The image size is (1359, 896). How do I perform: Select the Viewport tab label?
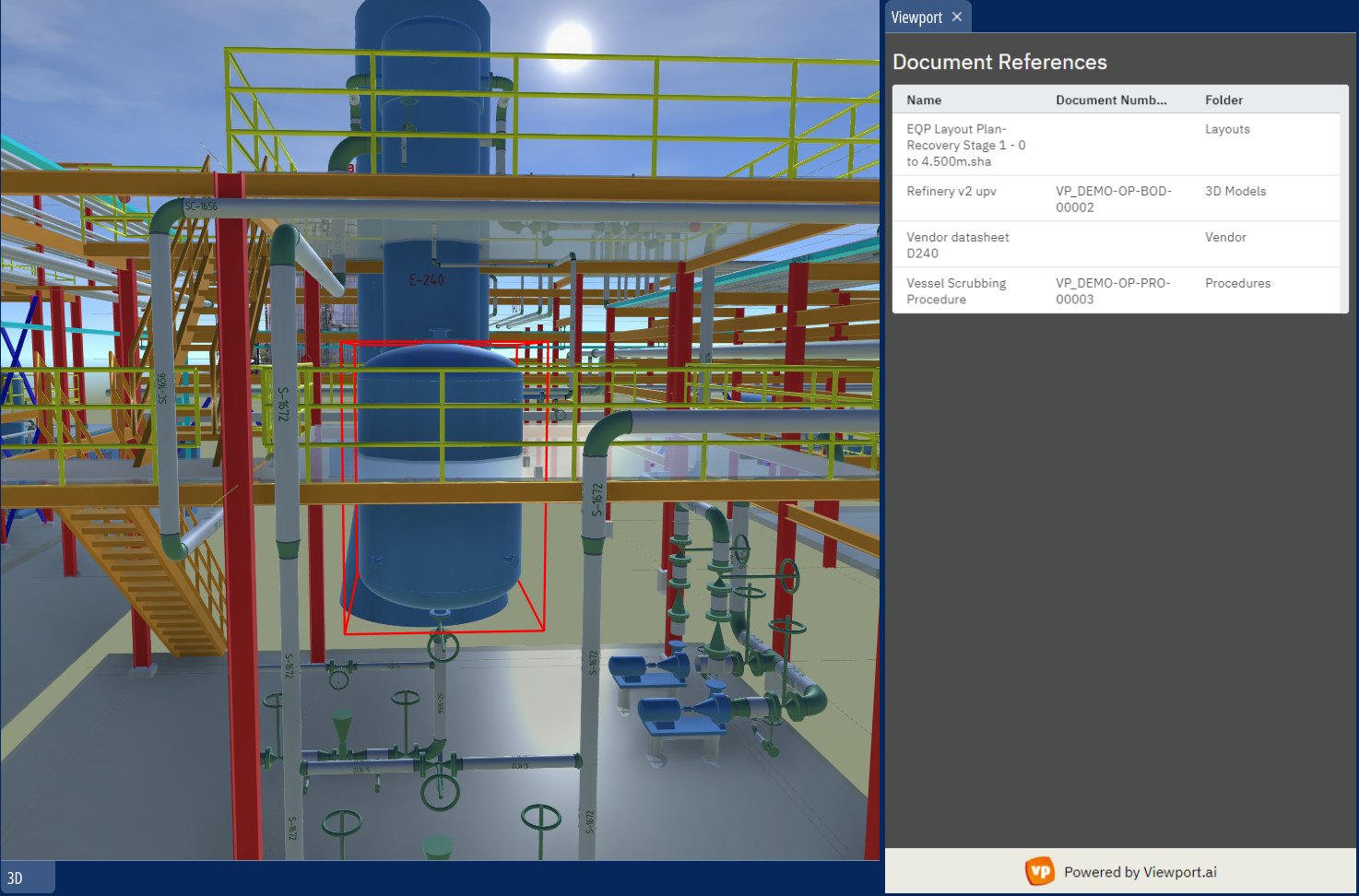click(916, 18)
